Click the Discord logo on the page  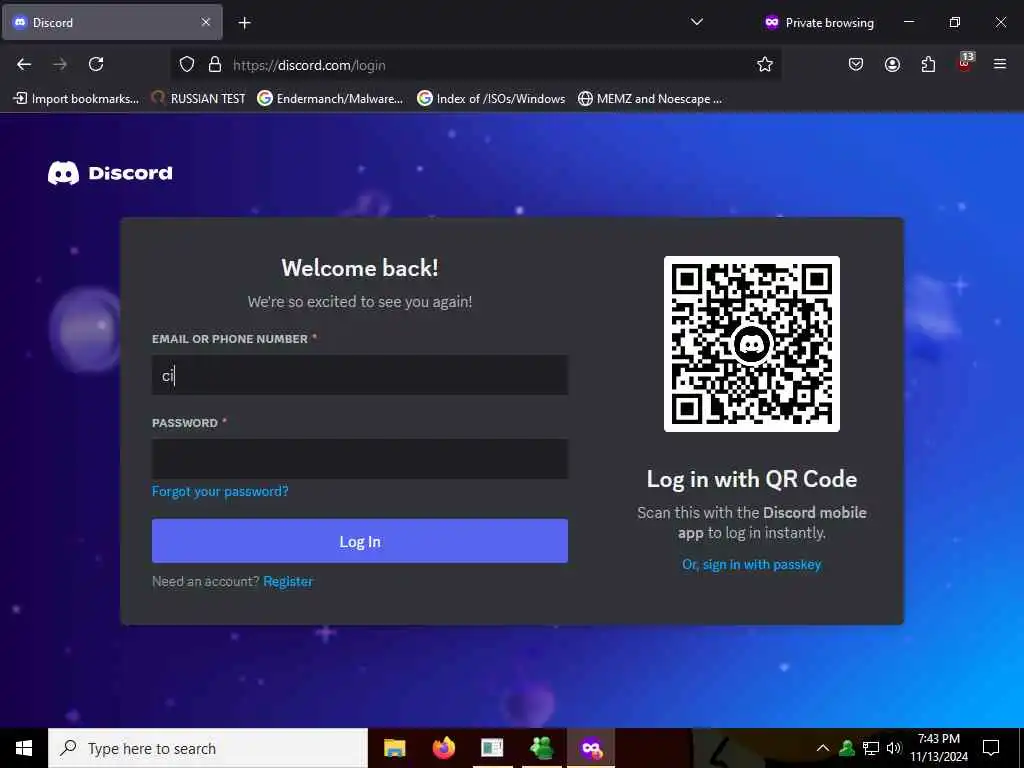tap(110, 173)
